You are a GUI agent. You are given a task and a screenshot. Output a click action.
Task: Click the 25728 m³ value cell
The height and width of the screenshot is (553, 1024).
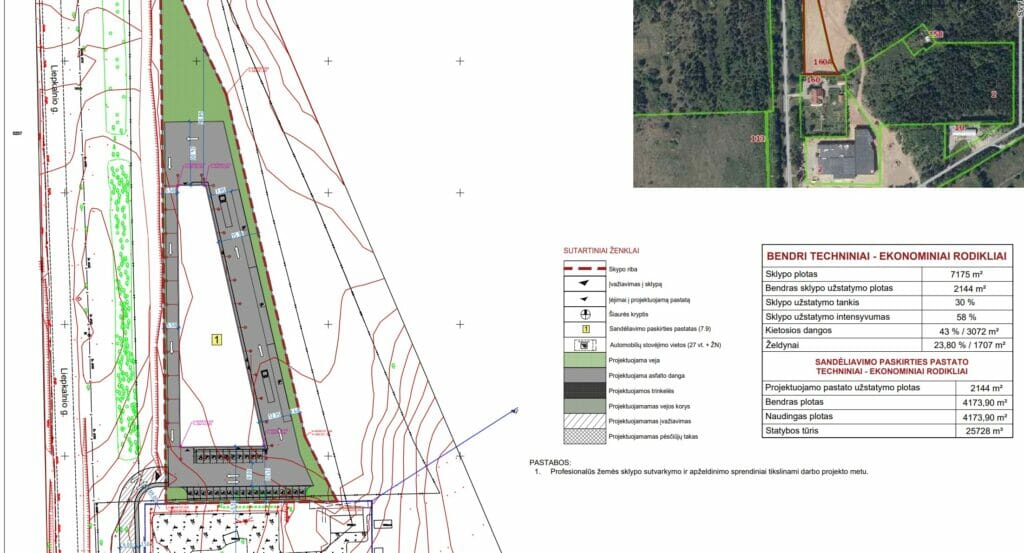coord(985,431)
